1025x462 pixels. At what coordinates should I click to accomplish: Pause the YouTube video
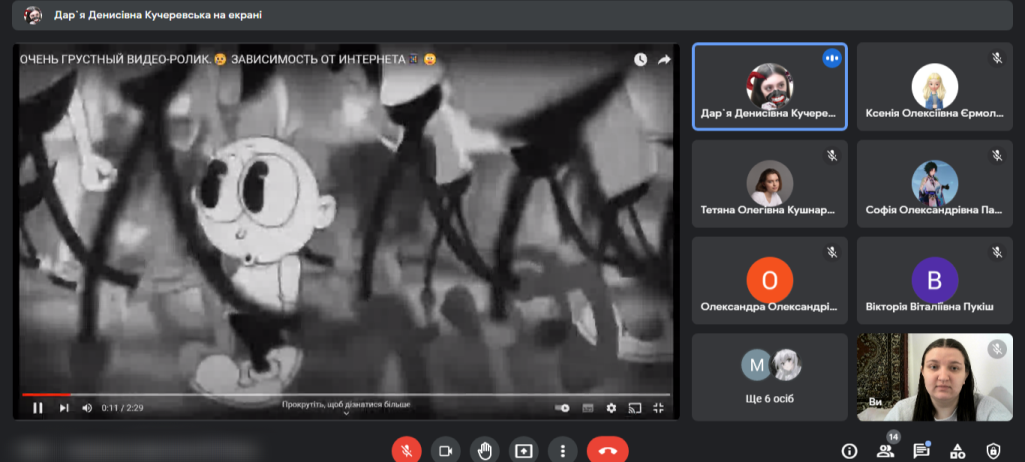click(38, 408)
